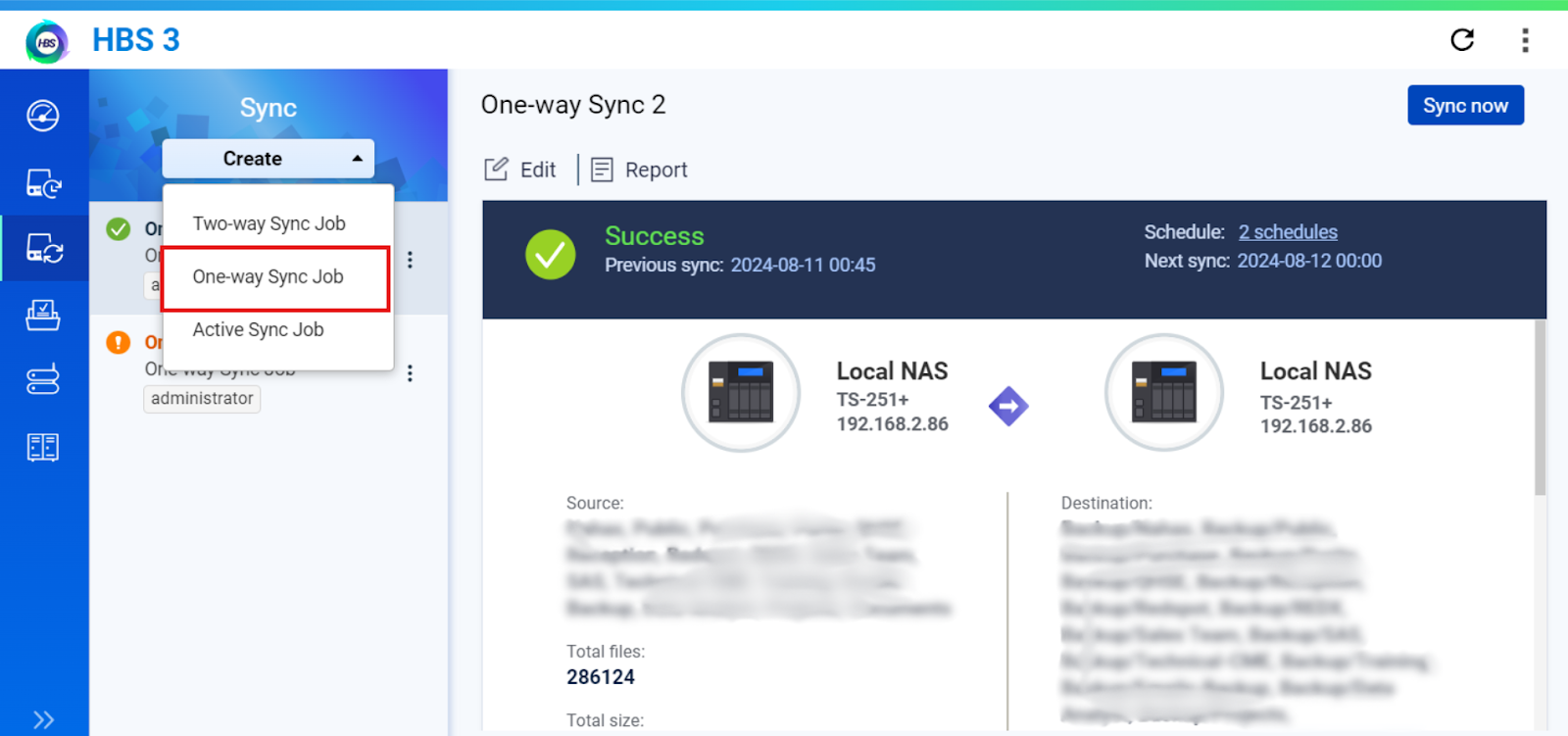Select the Sync sidebar icon
This screenshot has width=1568, height=736.
click(43, 248)
